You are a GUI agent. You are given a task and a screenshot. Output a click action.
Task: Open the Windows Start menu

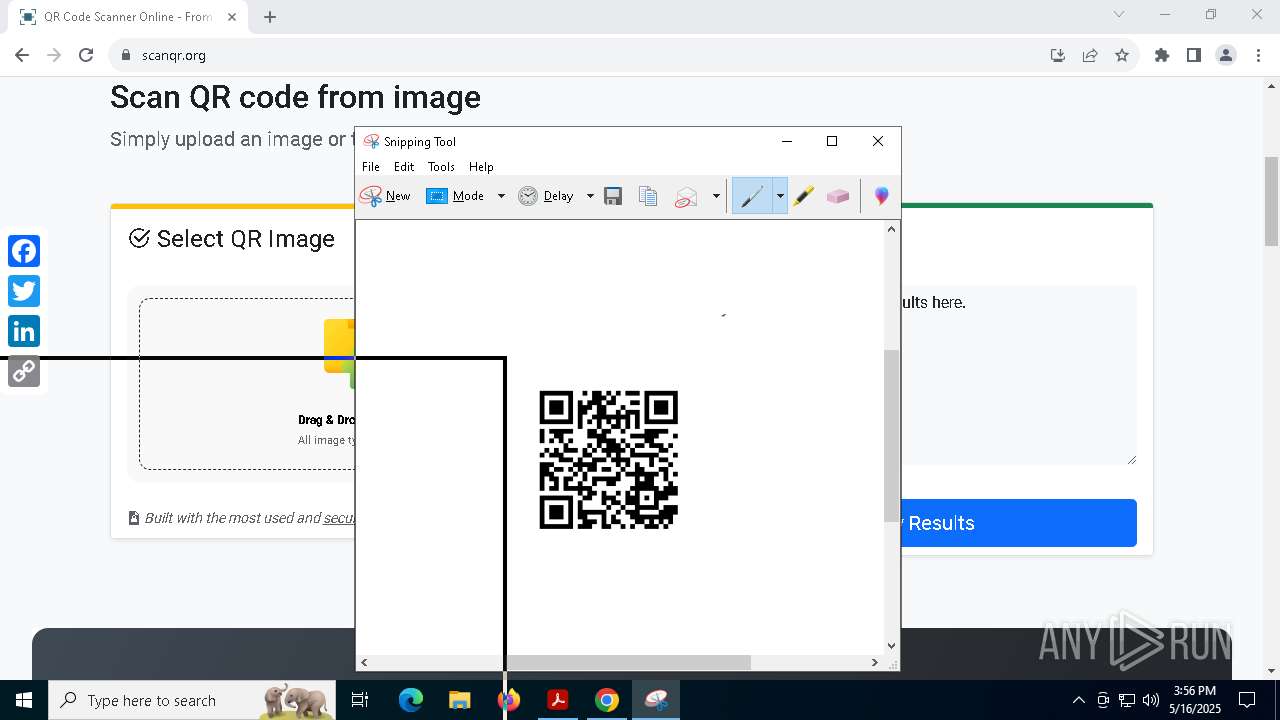(x=24, y=700)
